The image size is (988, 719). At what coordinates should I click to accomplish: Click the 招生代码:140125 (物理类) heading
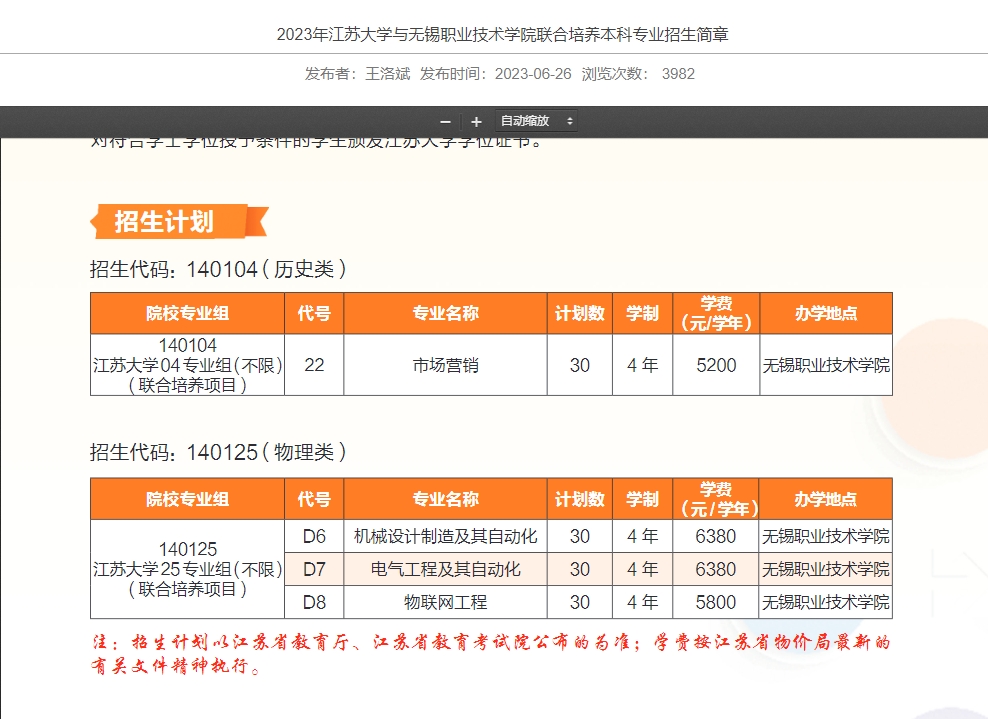(x=218, y=452)
